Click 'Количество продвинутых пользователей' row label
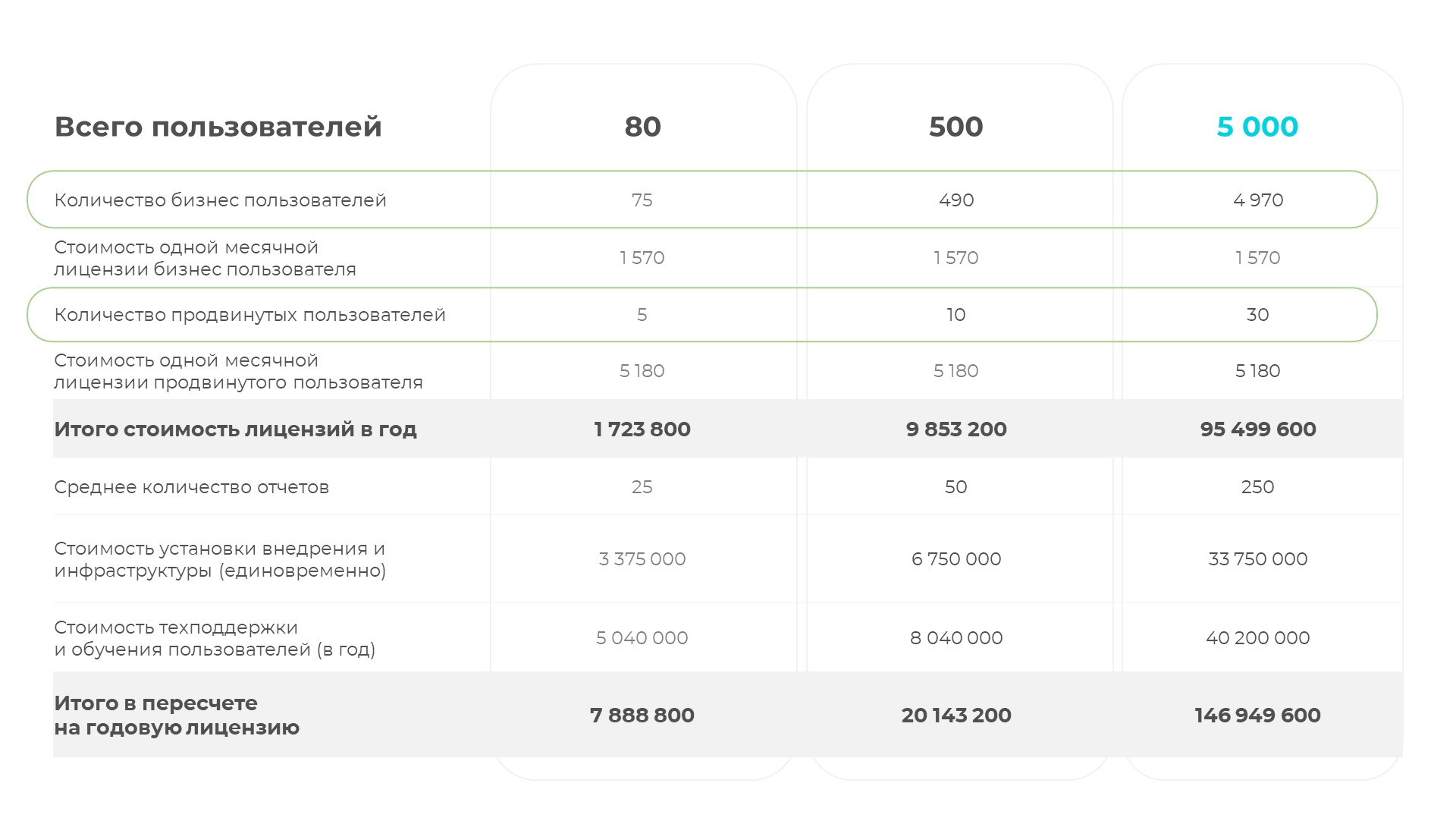 tap(249, 315)
